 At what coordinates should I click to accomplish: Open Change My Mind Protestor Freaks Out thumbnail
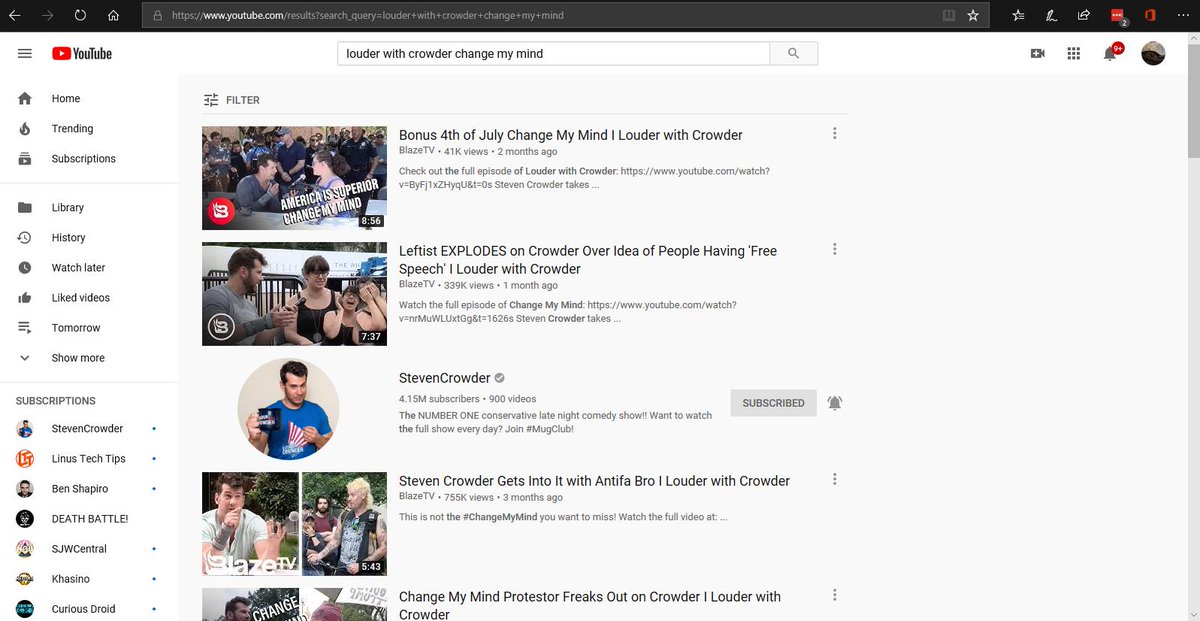294,605
